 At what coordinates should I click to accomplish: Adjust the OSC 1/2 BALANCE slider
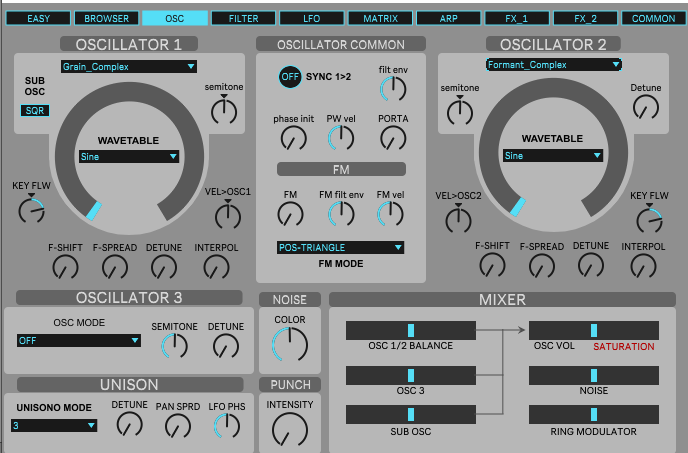click(x=410, y=330)
